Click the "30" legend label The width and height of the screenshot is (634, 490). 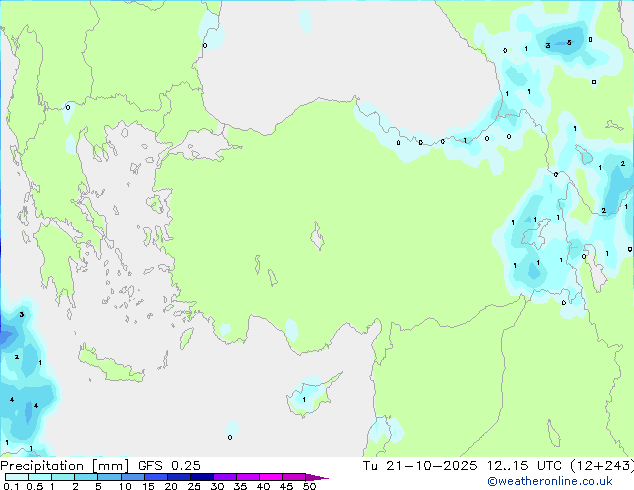pos(217,486)
